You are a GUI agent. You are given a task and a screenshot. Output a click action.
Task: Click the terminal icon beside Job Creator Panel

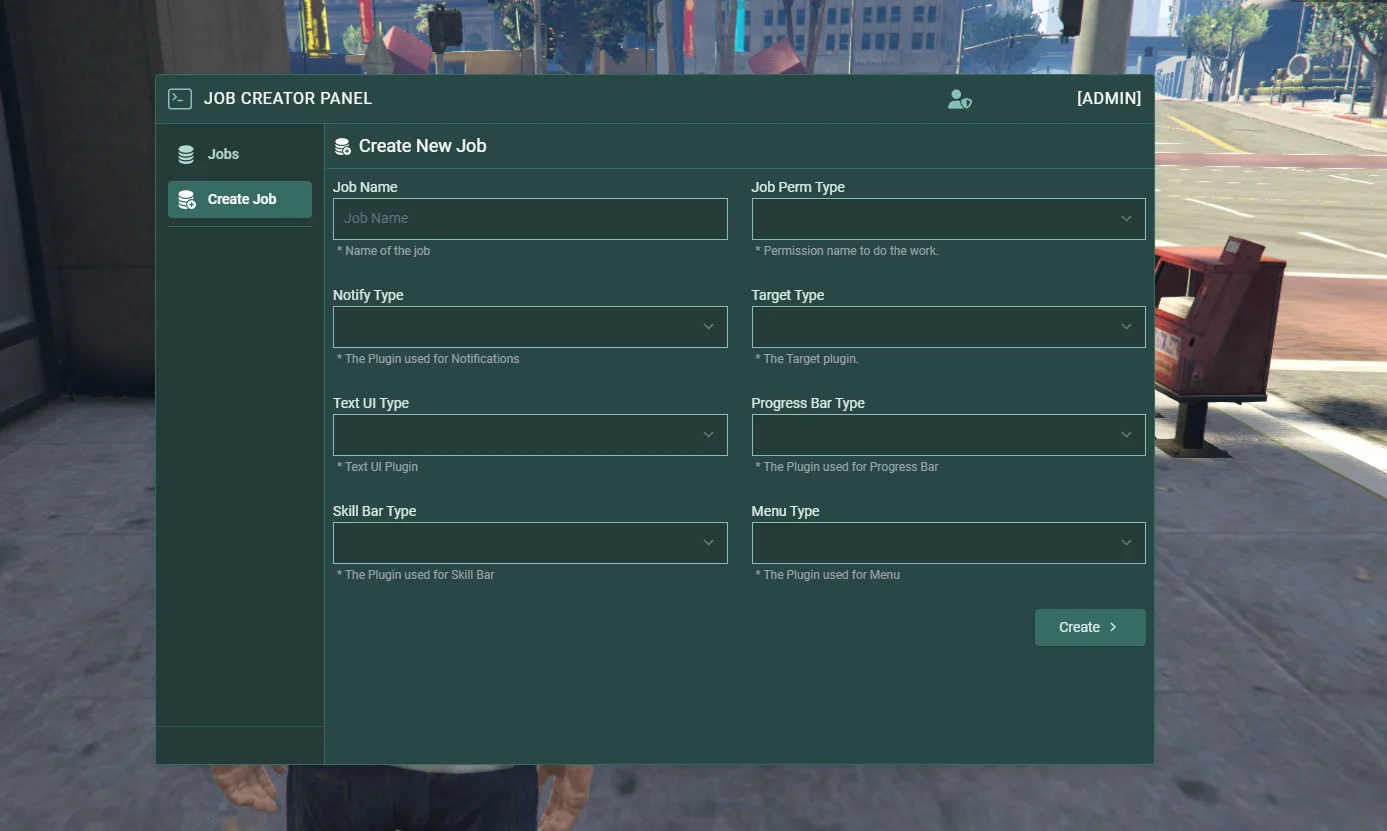[x=180, y=99]
